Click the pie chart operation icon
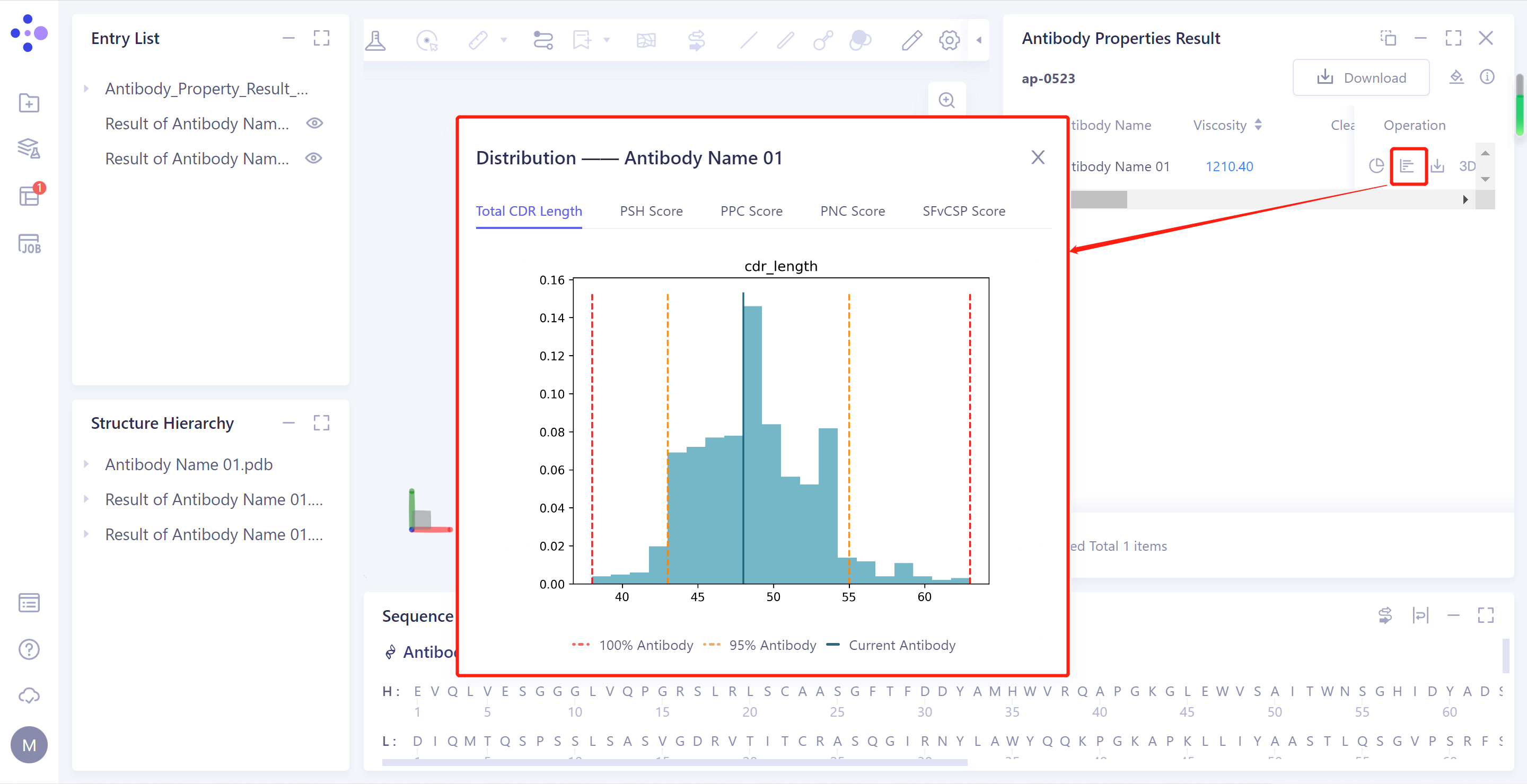Viewport: 1527px width, 784px height. [1376, 166]
